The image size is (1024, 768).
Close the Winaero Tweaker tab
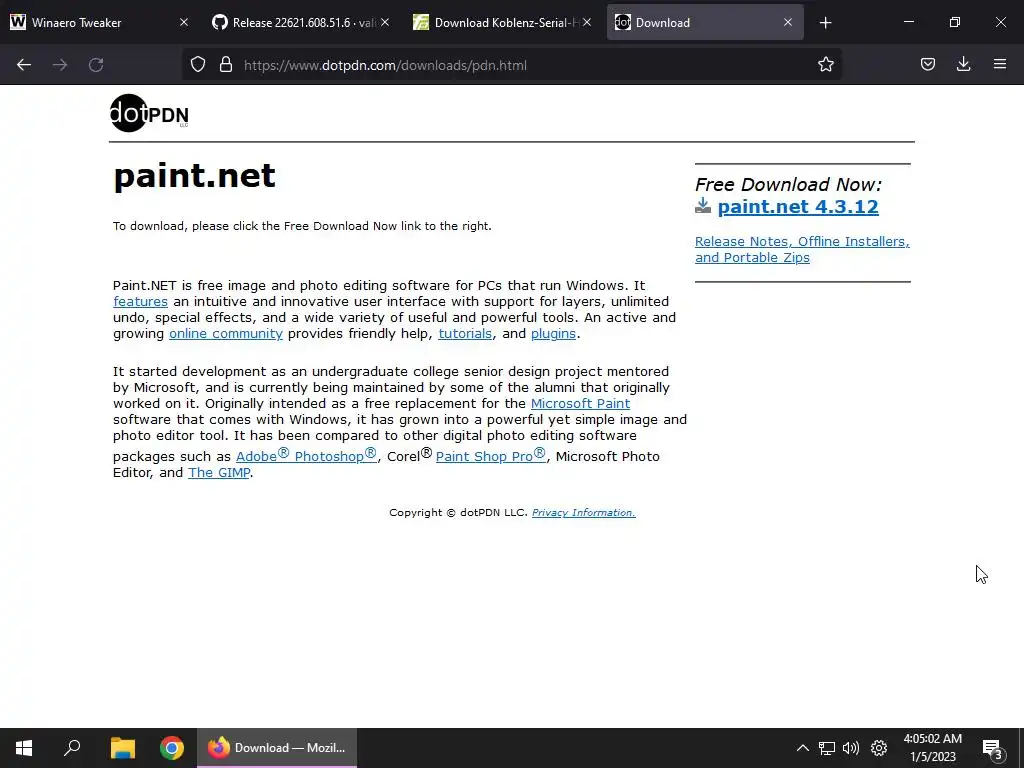click(x=184, y=23)
